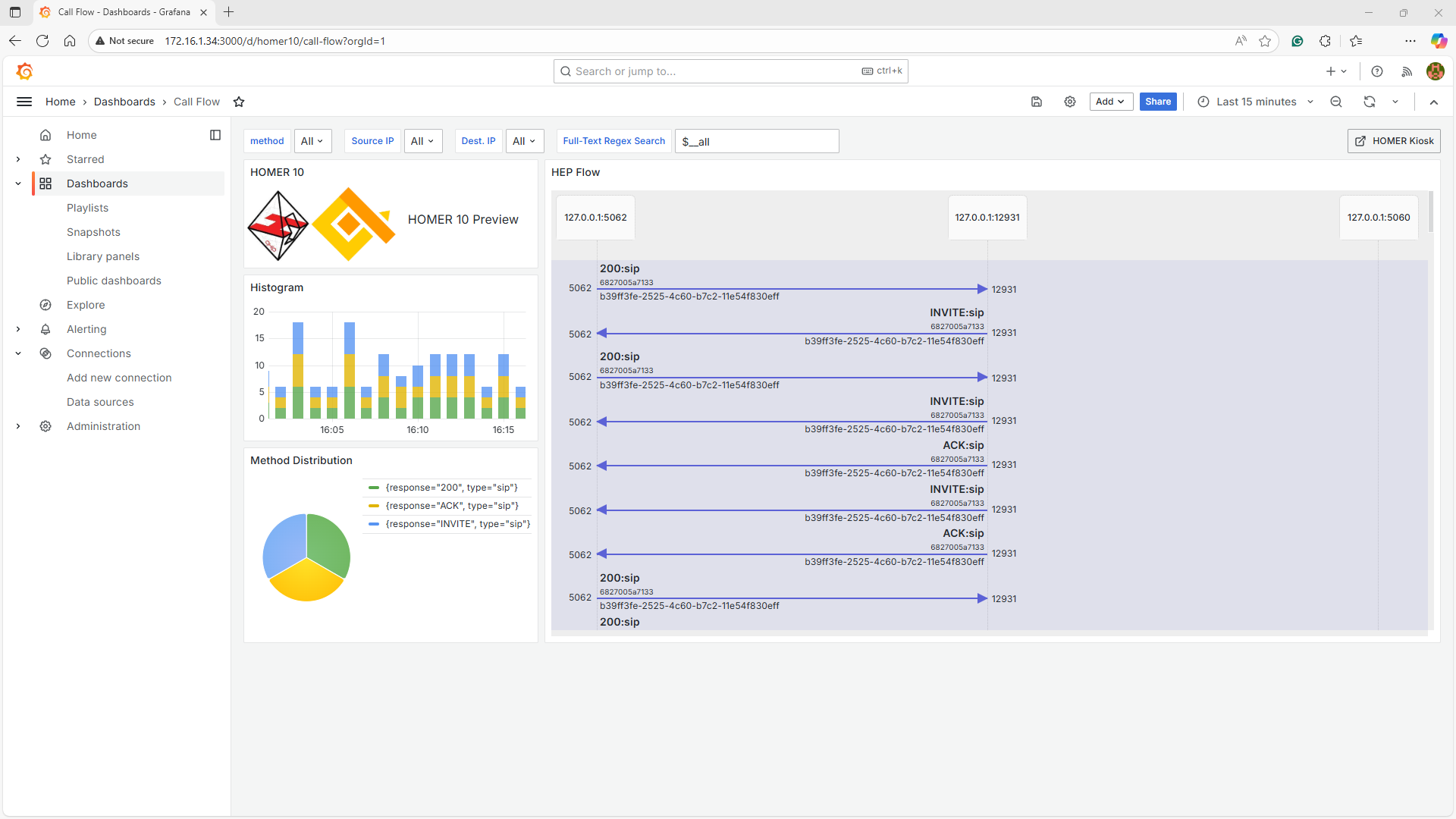This screenshot has height=819, width=1456.
Task: Open the news feed RSS icon
Action: (1407, 71)
